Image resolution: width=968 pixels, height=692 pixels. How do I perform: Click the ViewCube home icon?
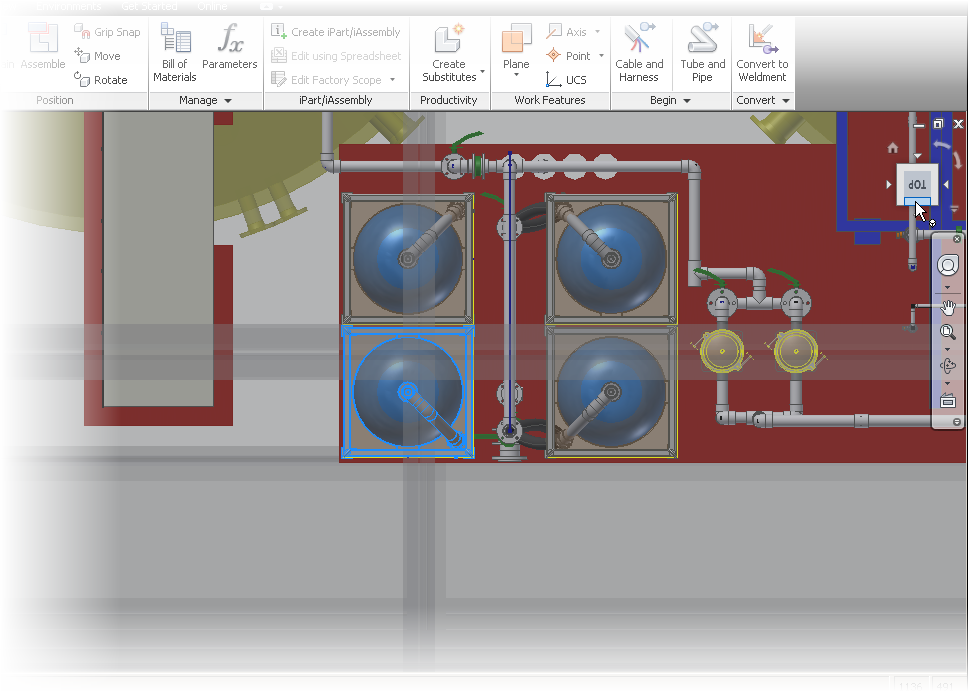[x=893, y=148]
